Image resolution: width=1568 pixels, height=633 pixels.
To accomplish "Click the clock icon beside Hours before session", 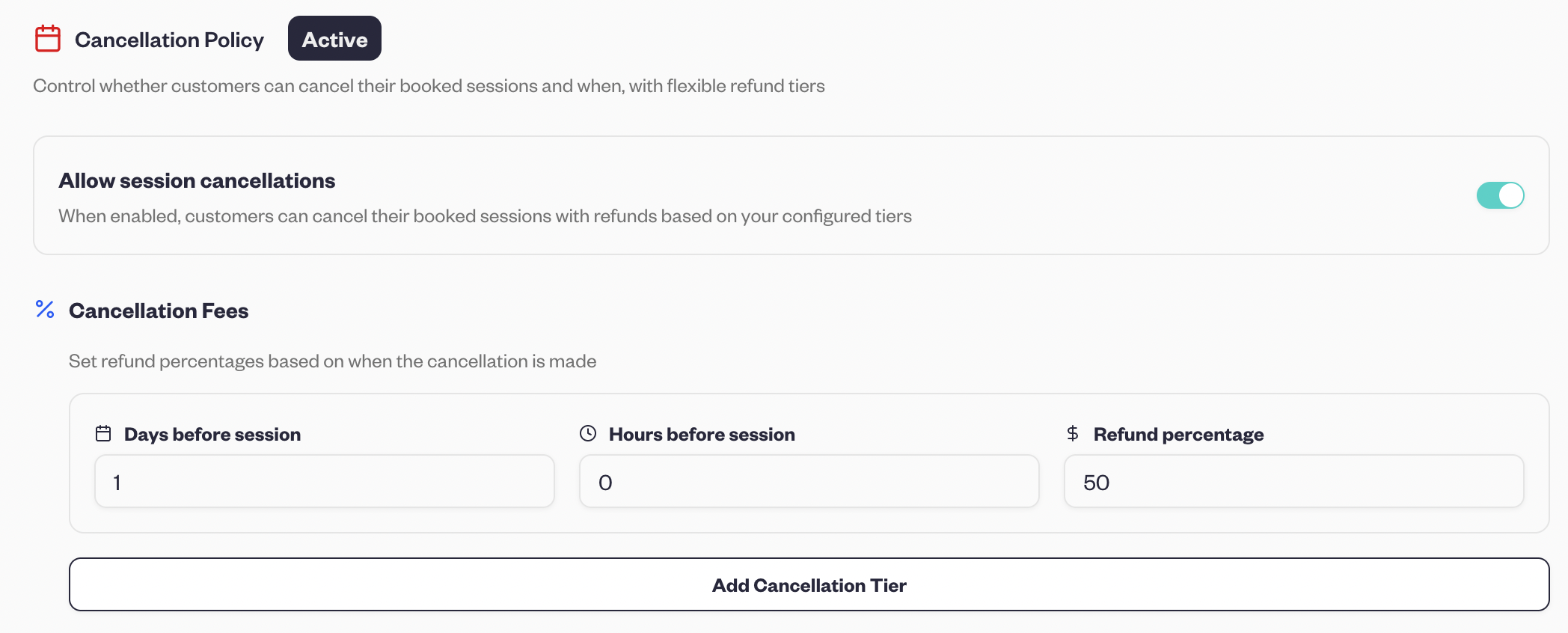I will pyautogui.click(x=588, y=434).
